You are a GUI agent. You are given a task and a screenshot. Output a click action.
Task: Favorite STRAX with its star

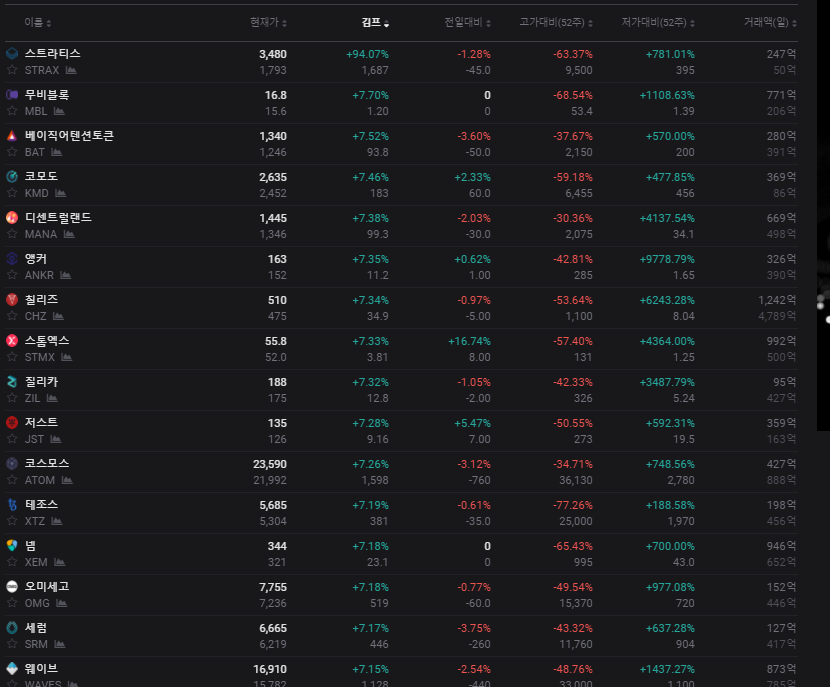coord(12,70)
